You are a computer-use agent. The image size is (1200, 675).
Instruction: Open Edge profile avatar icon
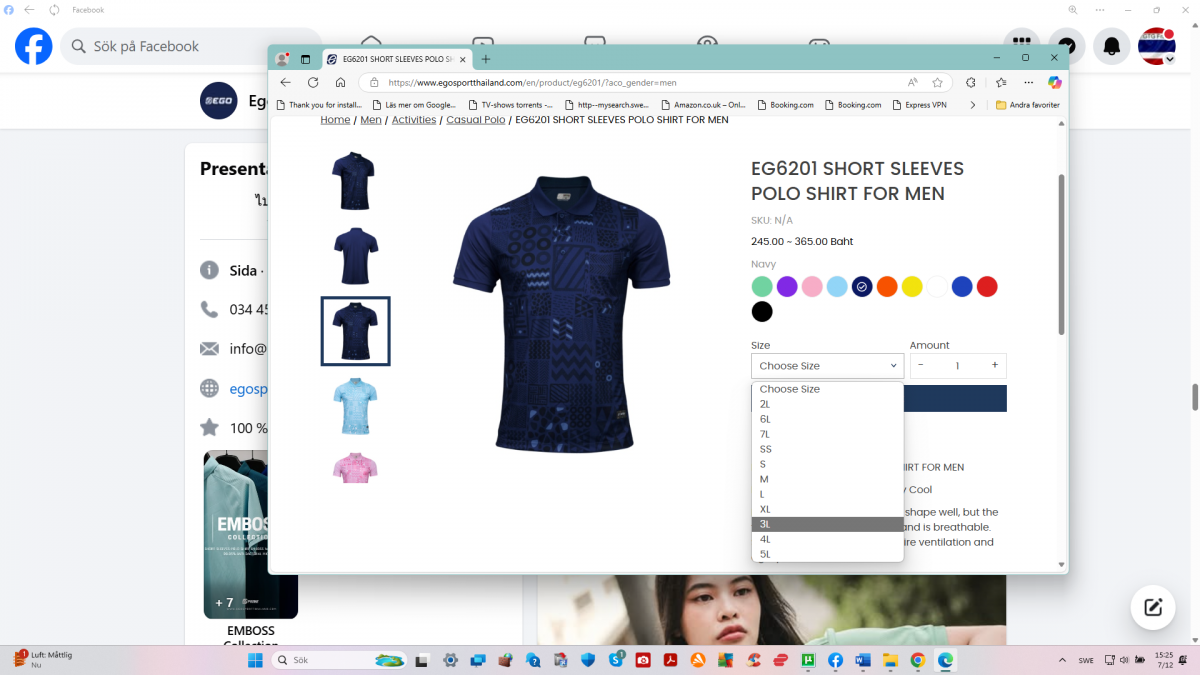(x=283, y=59)
